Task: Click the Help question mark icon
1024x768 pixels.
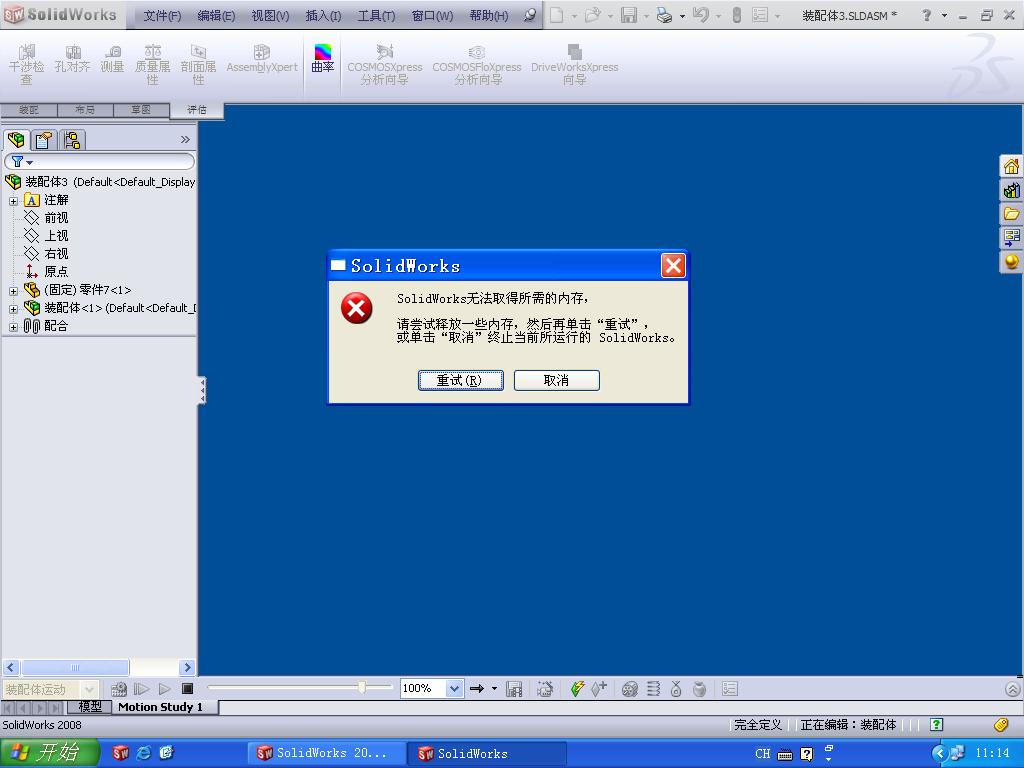Action: 926,15
